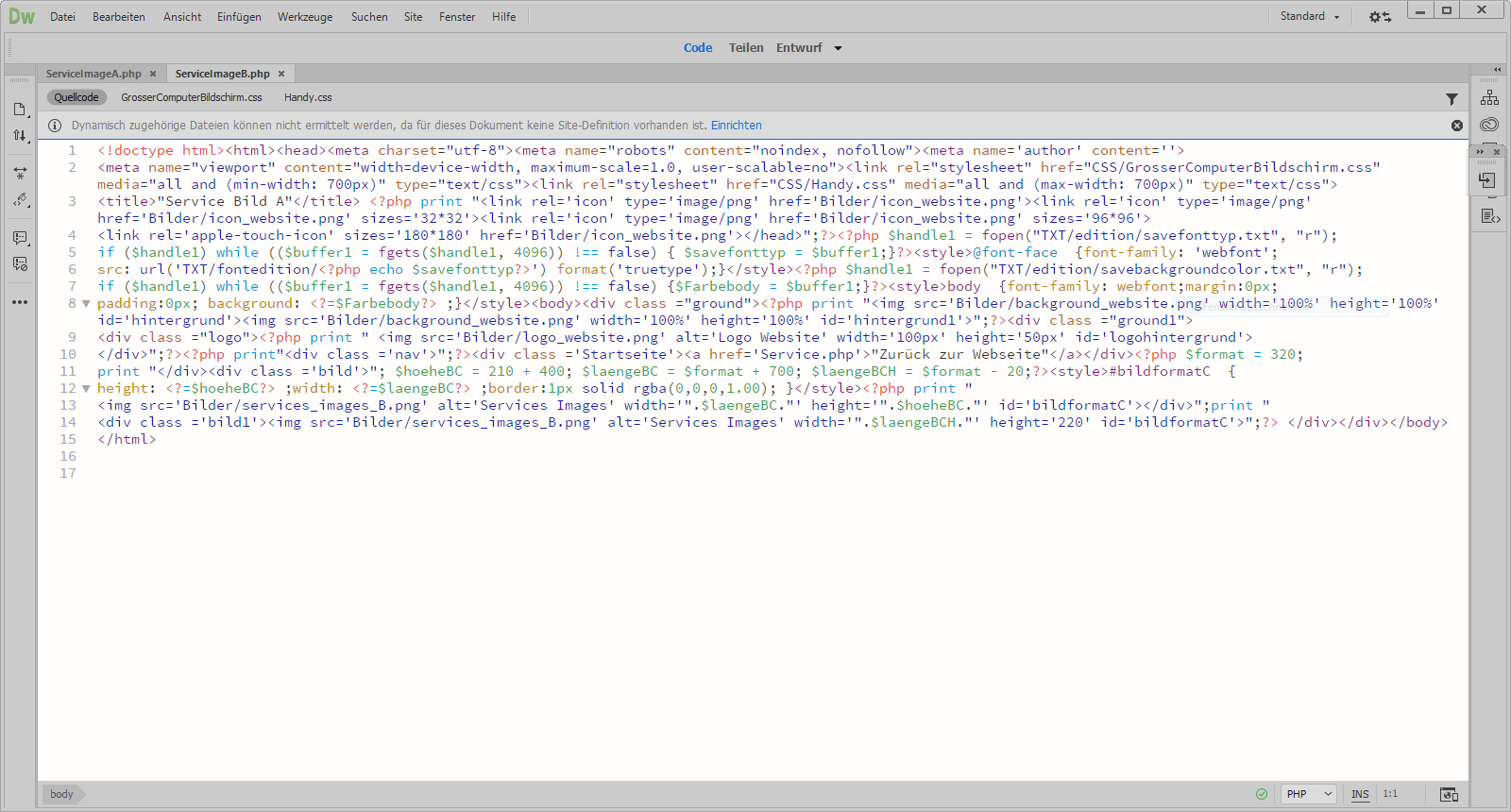This screenshot has width=1511, height=812.
Task: Open the Hilfe menu
Action: (504, 17)
